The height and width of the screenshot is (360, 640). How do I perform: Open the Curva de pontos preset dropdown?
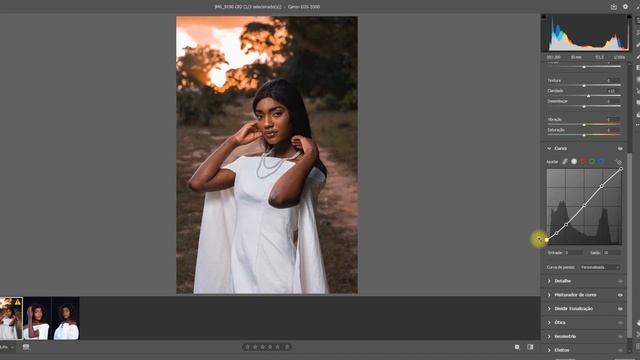pos(600,267)
